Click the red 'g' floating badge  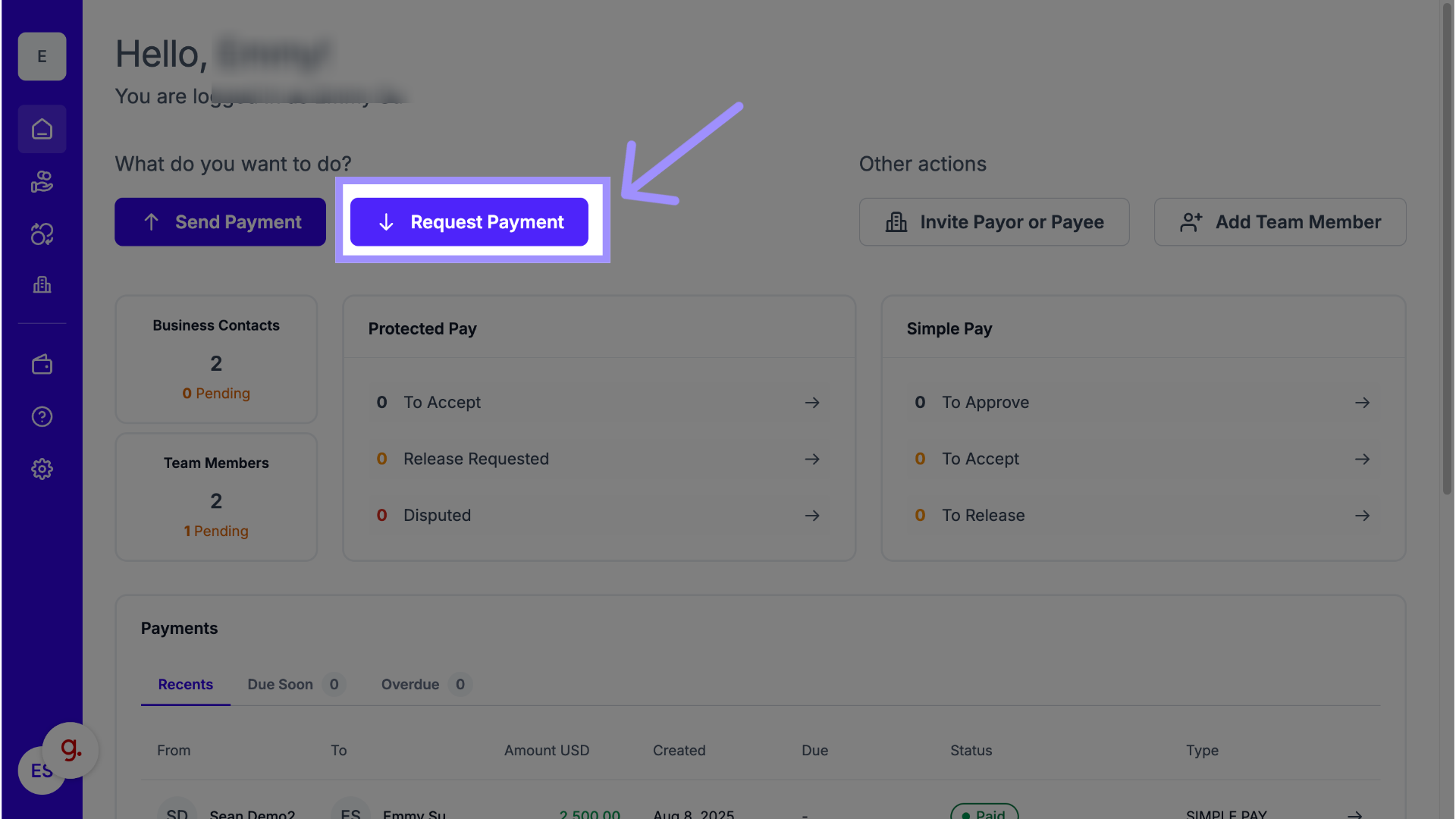coord(71,749)
